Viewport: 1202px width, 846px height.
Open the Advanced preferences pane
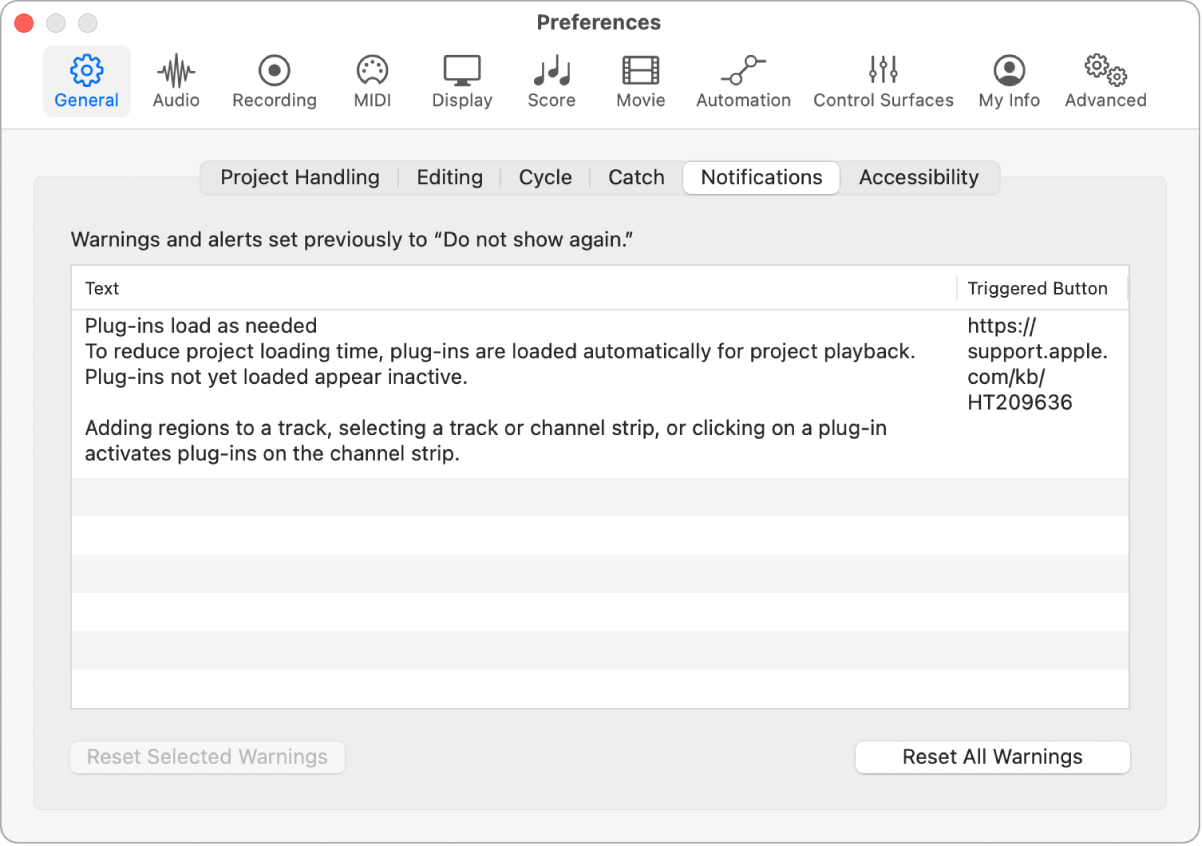click(x=1105, y=82)
